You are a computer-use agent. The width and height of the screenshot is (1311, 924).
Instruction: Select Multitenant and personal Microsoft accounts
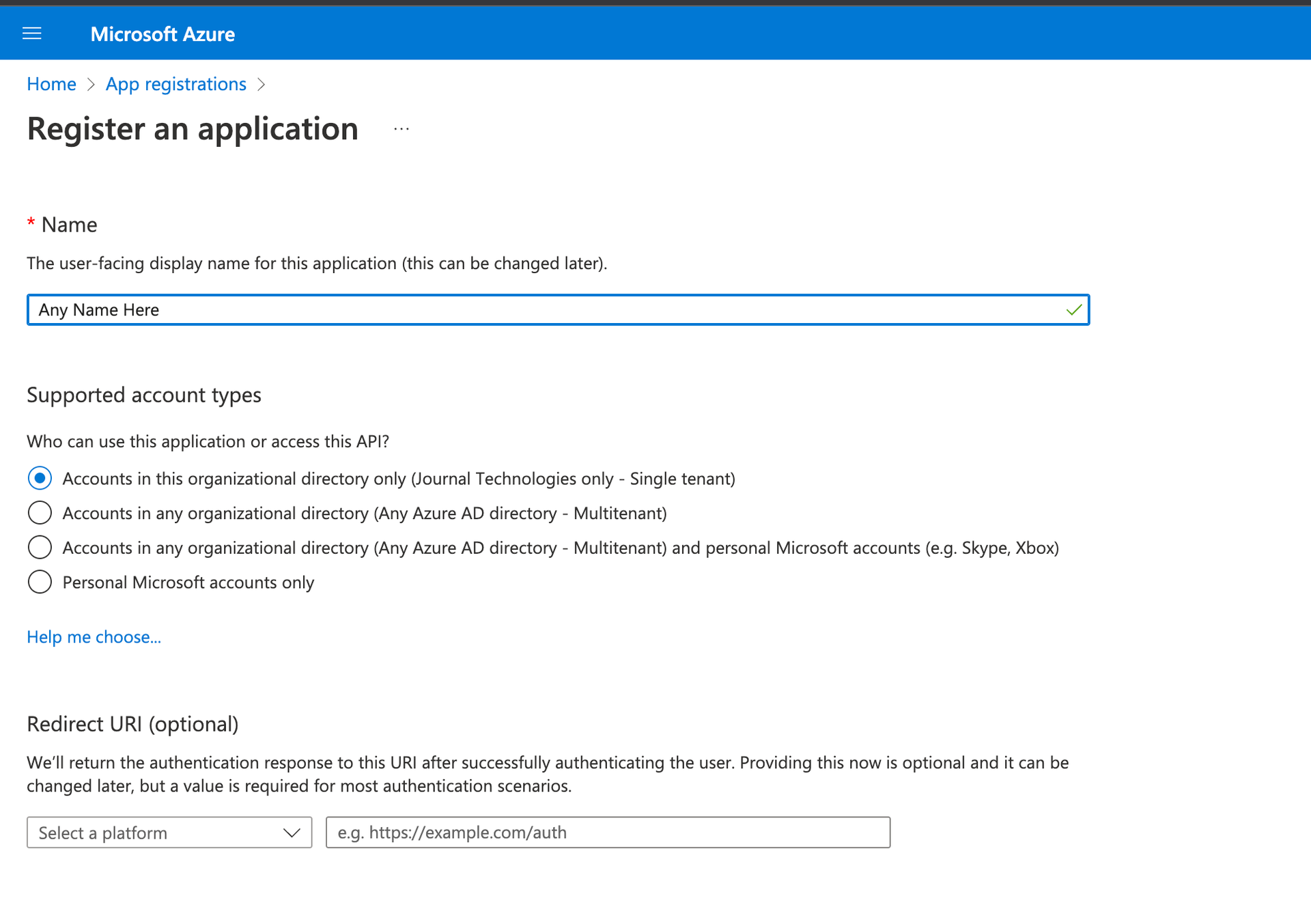tap(40, 547)
